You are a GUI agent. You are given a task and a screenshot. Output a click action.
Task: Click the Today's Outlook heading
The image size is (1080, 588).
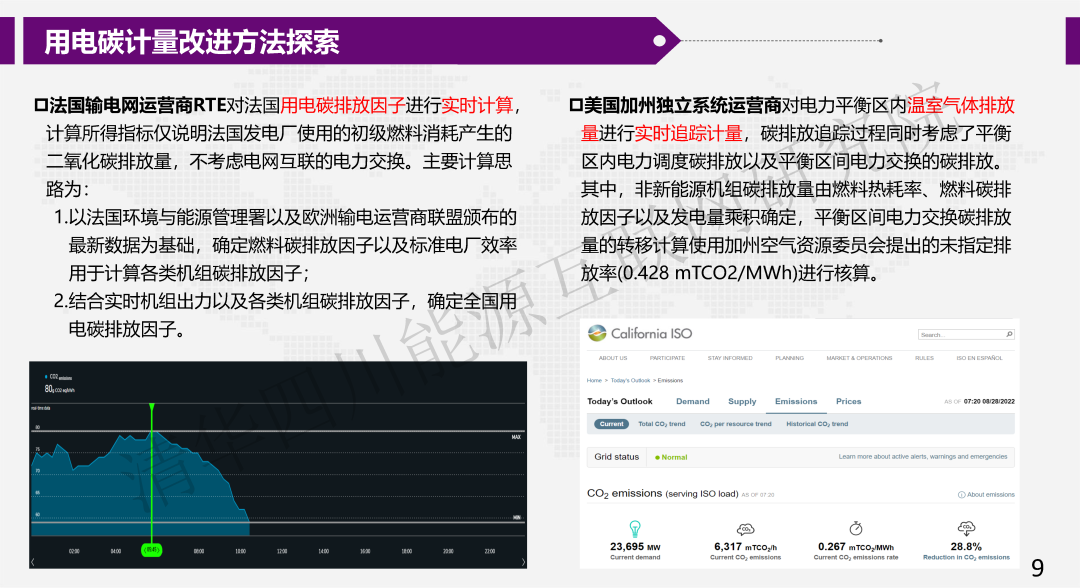[619, 401]
